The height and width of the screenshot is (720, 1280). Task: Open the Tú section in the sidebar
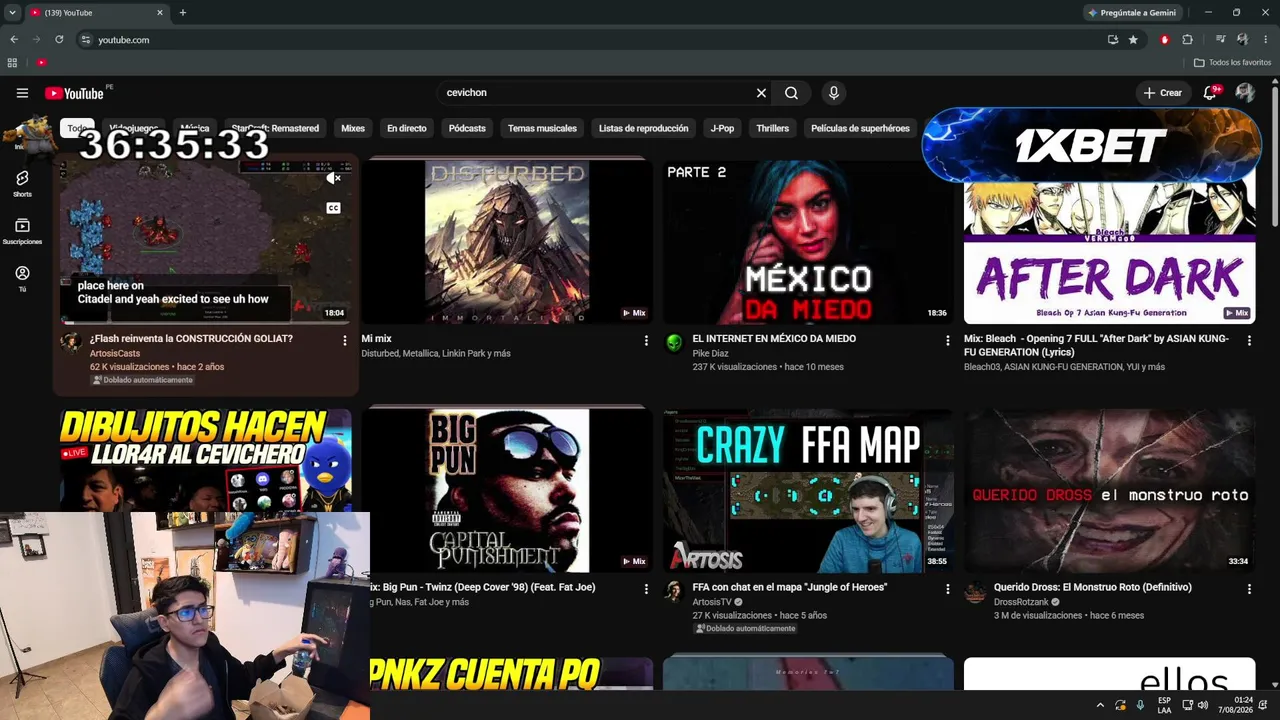pos(22,278)
